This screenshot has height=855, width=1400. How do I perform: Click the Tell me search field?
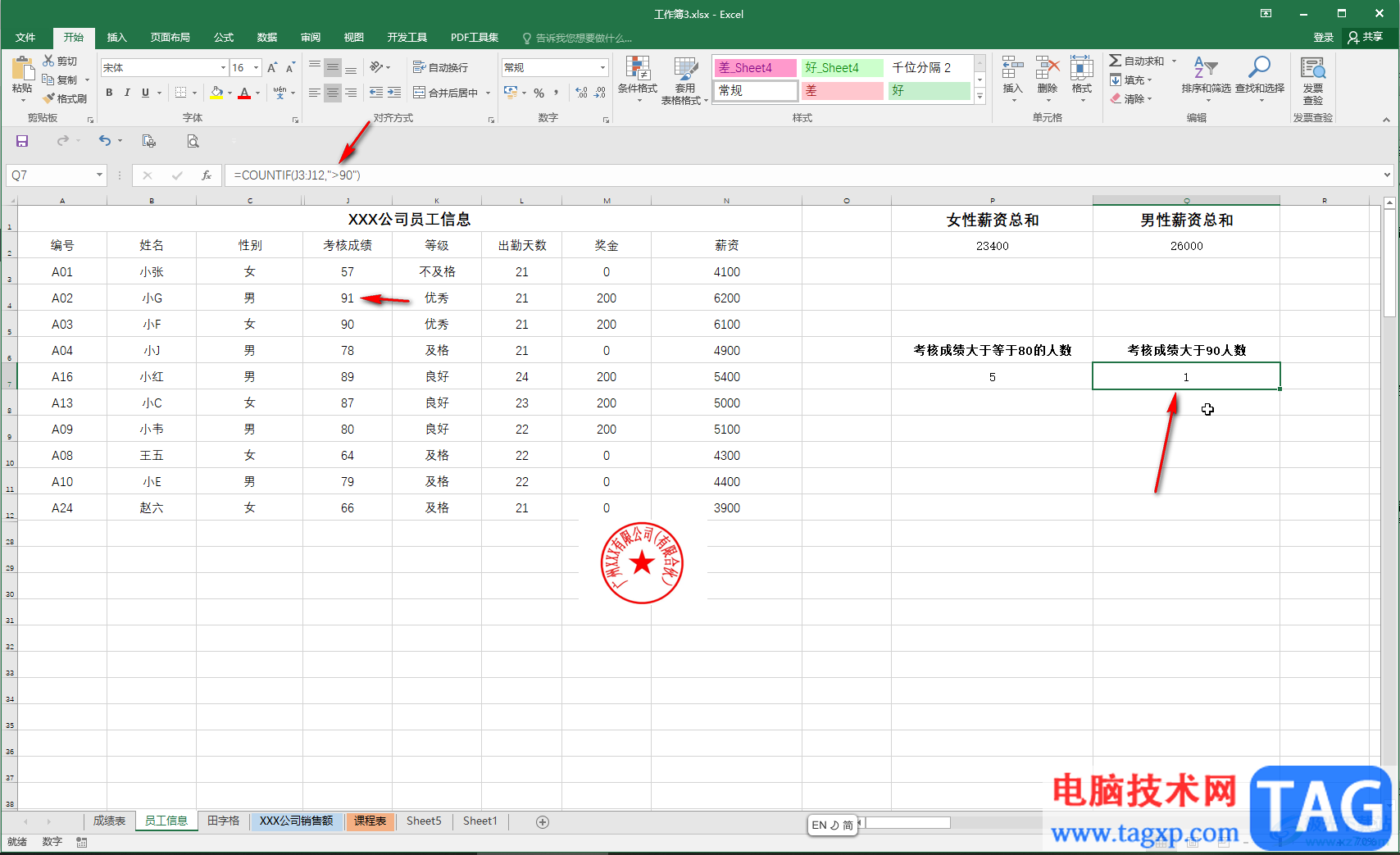(x=577, y=38)
